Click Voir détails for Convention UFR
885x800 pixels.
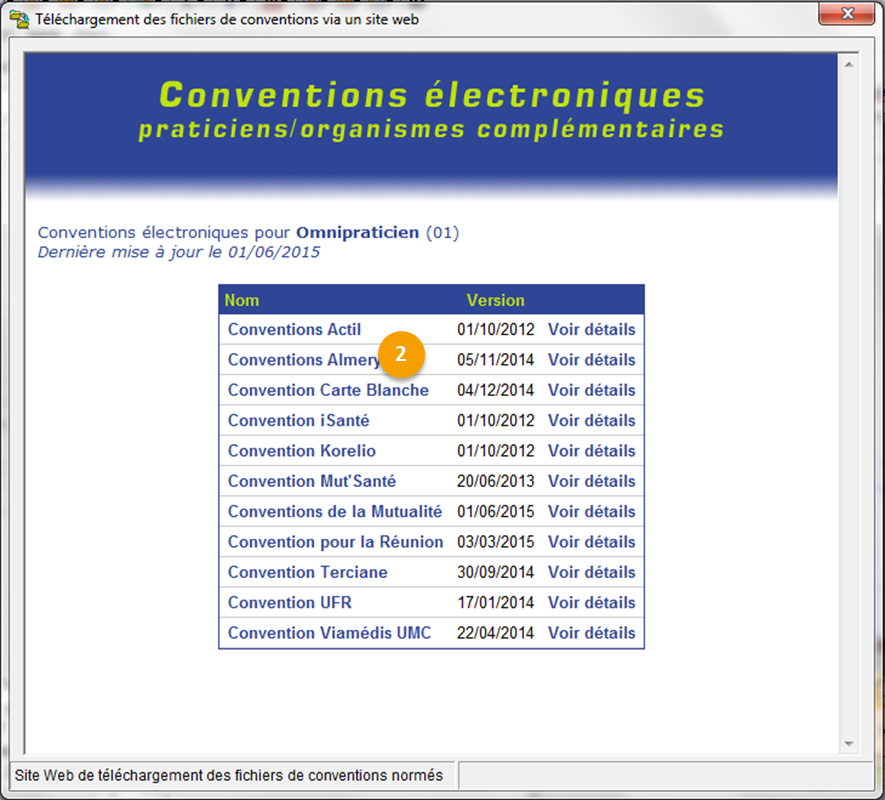click(592, 603)
